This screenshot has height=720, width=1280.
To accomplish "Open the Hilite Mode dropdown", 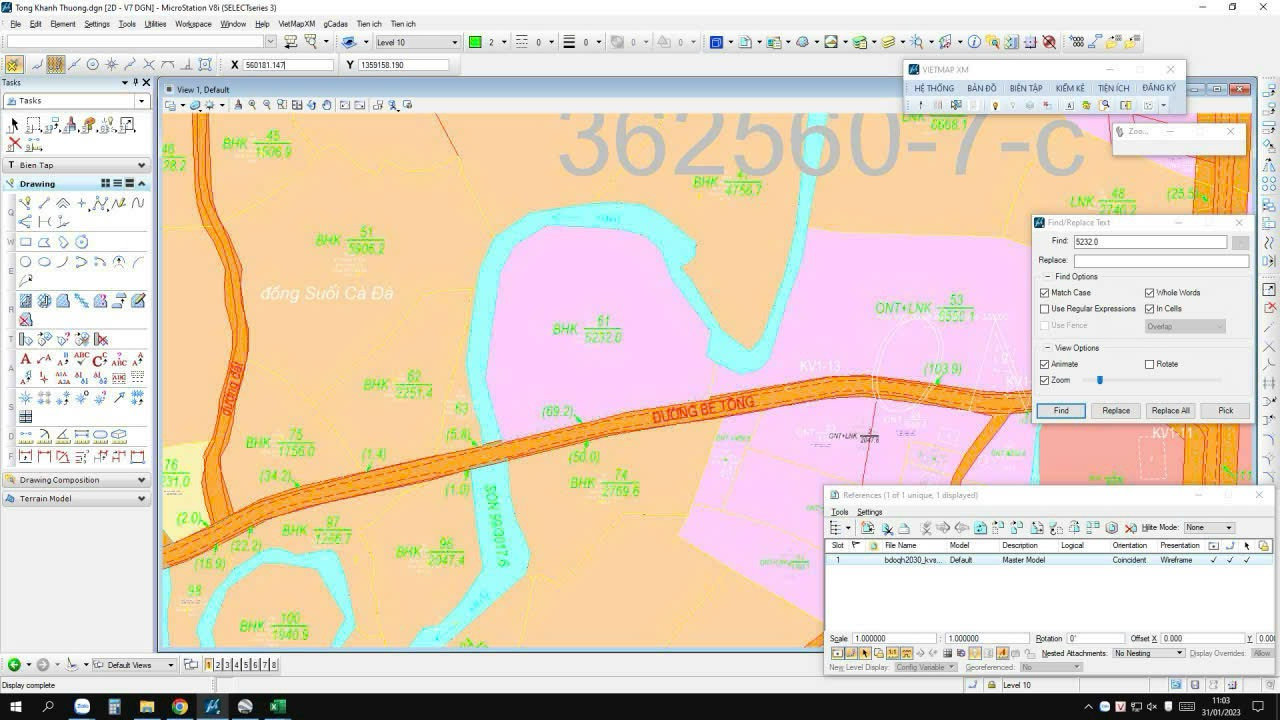I will tap(1209, 528).
